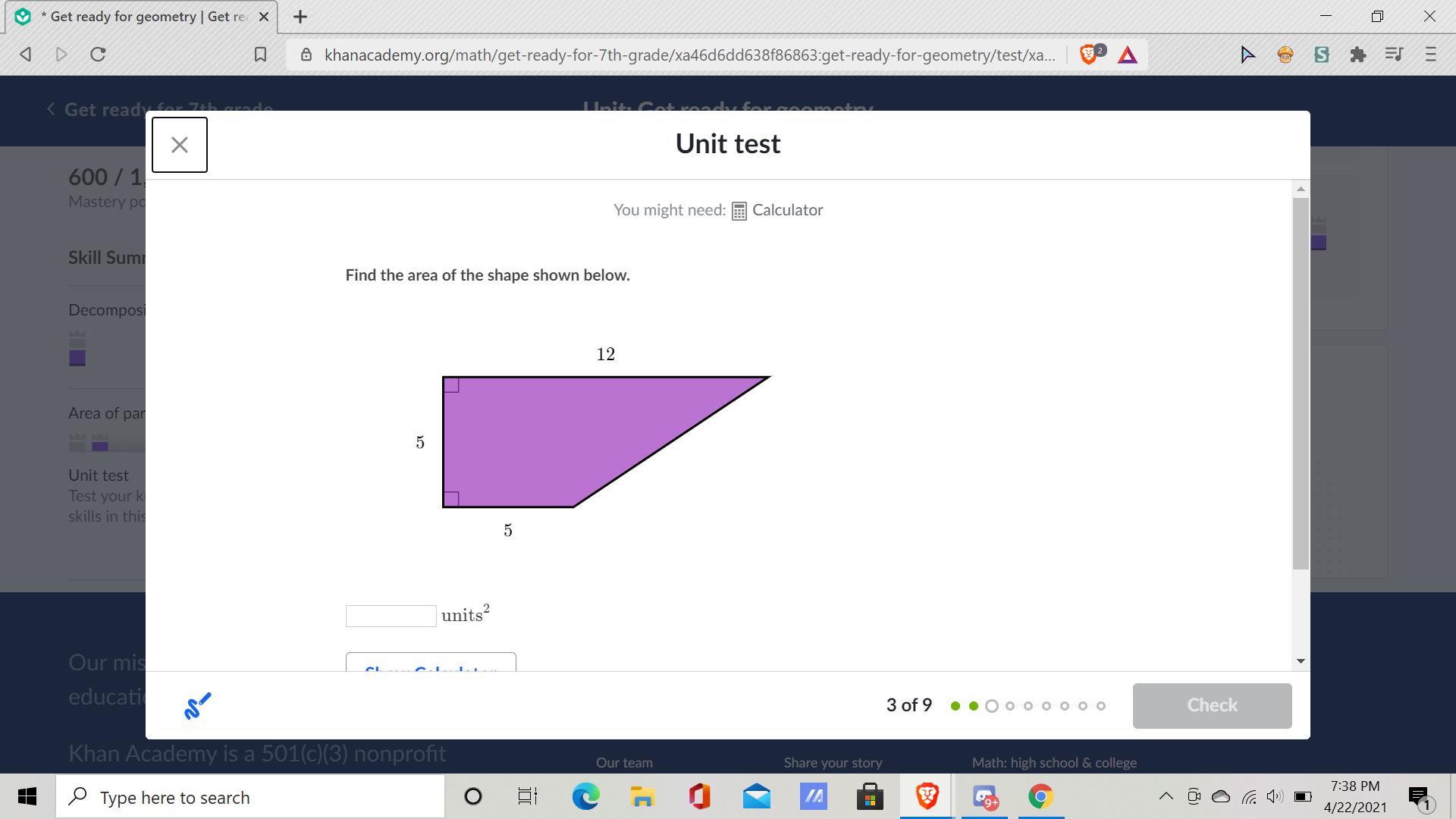The image size is (1456, 819).
Task: Open playlist queue toolbar icon
Action: coord(1394,55)
